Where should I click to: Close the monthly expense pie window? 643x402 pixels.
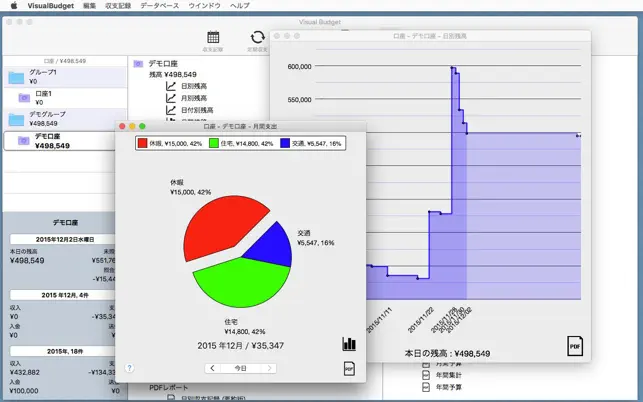122,126
